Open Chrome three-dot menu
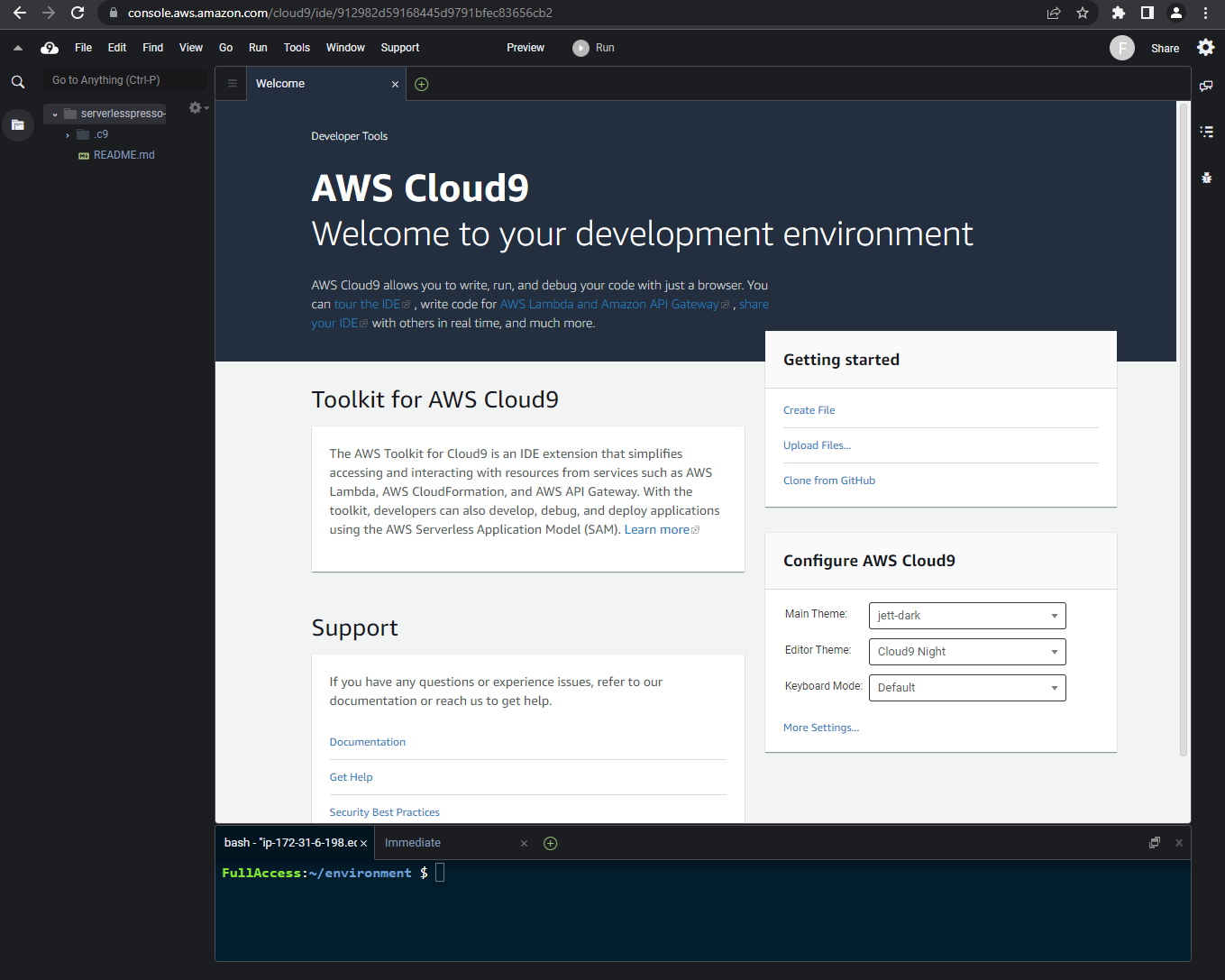Screen dimensions: 1225x980 click(1205, 13)
